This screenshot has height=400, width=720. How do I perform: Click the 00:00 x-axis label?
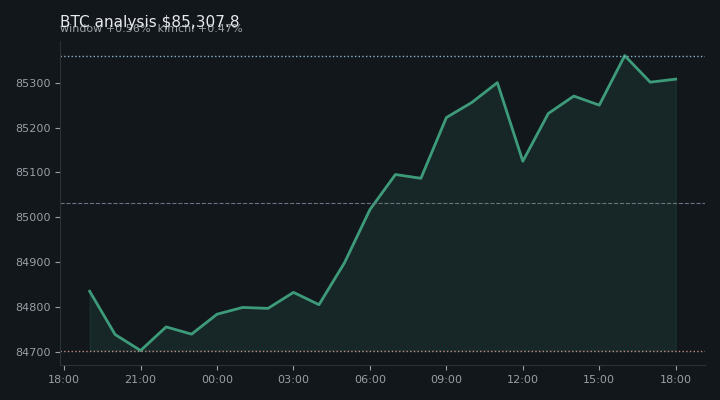(217, 379)
